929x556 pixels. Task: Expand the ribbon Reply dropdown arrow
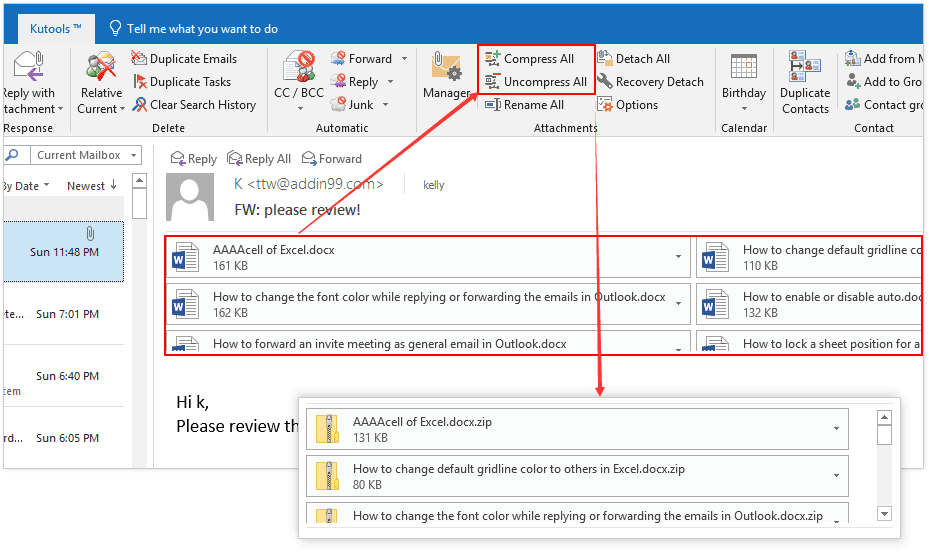(390, 81)
